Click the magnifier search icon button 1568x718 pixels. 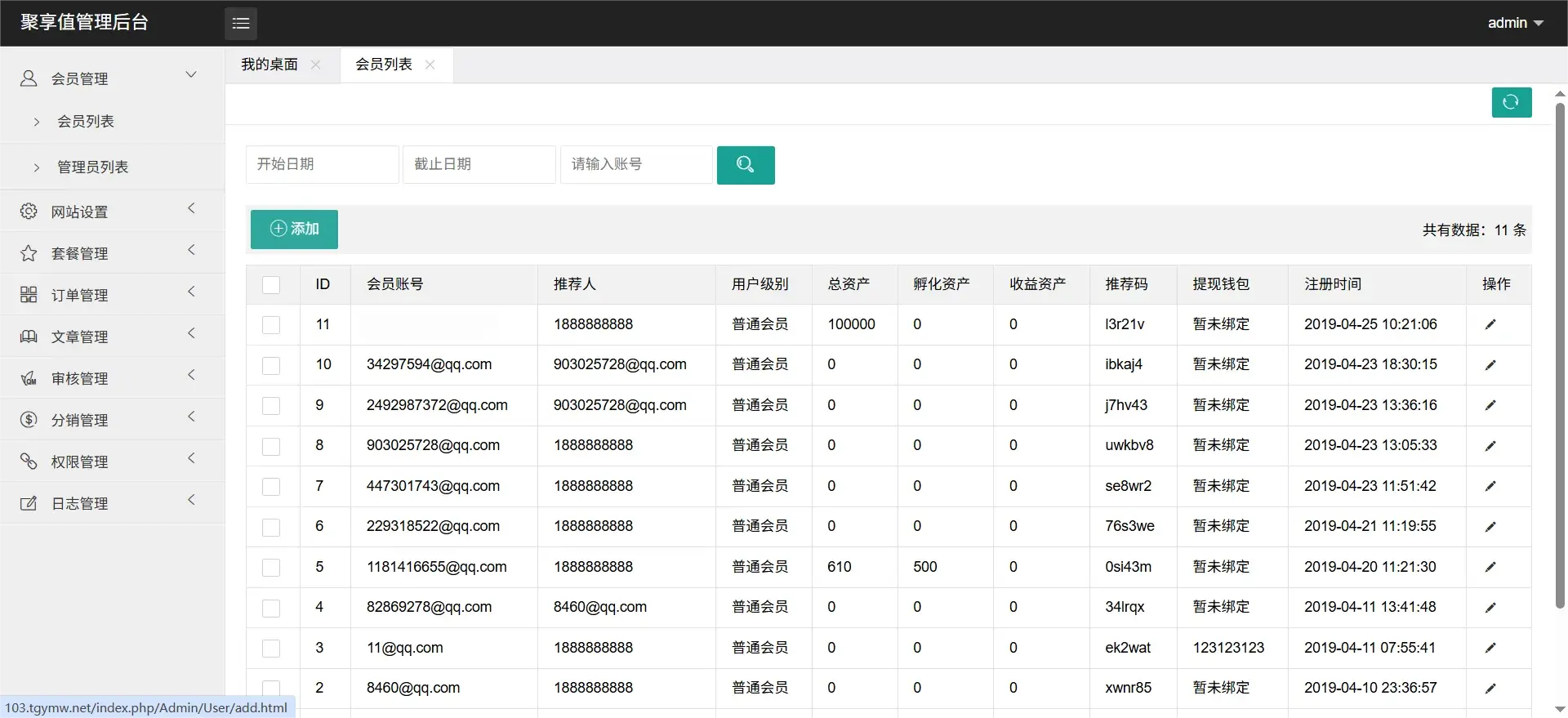coord(745,165)
